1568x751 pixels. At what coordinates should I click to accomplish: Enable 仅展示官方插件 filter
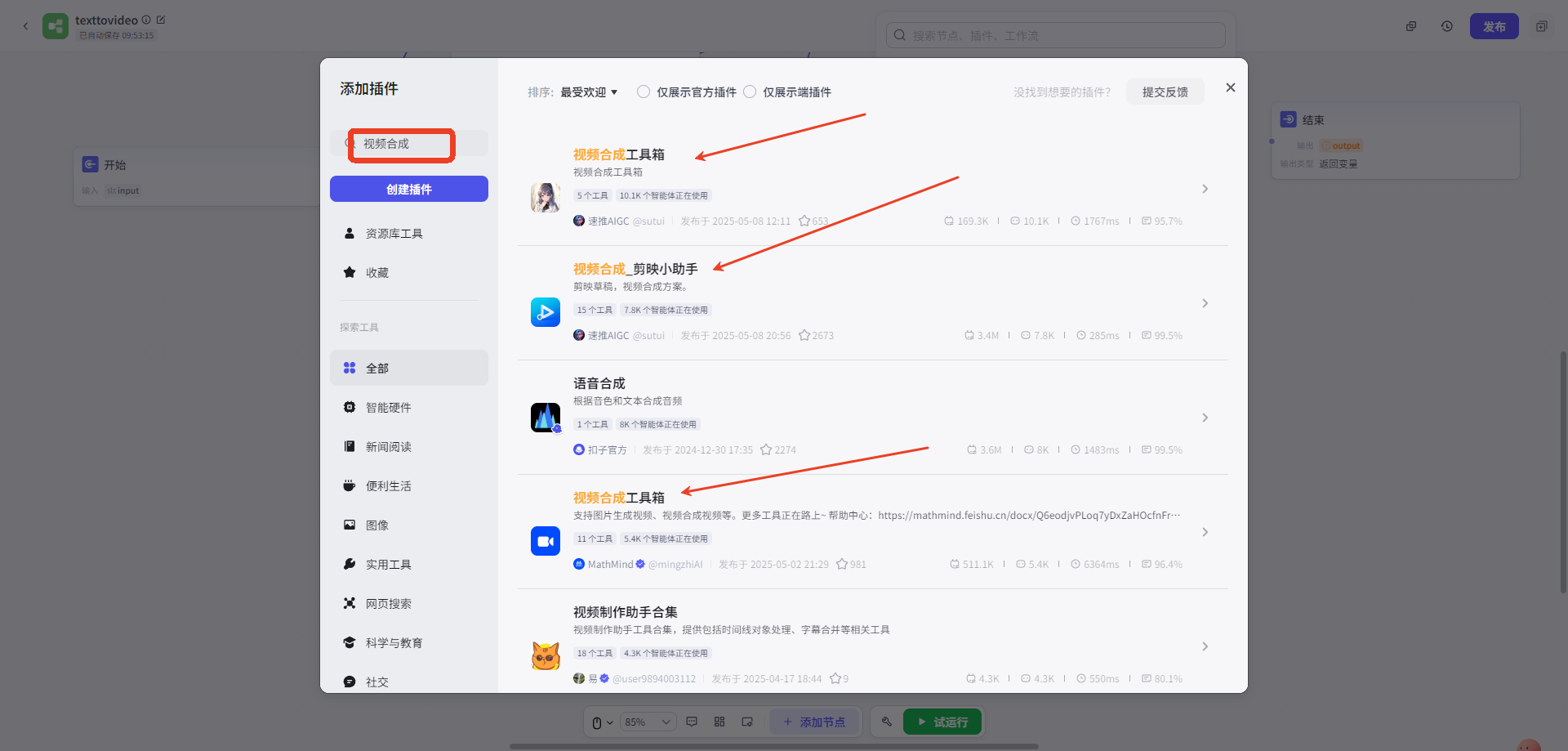[x=644, y=92]
